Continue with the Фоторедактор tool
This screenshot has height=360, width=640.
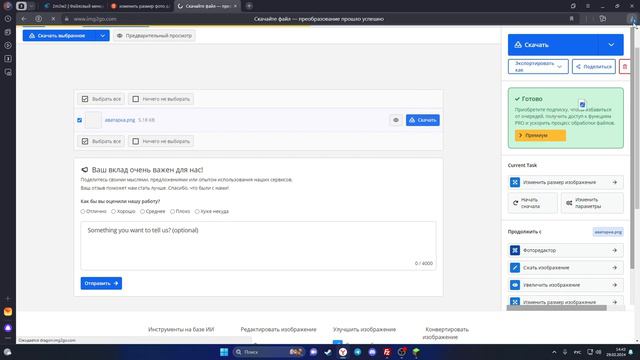[x=566, y=250]
